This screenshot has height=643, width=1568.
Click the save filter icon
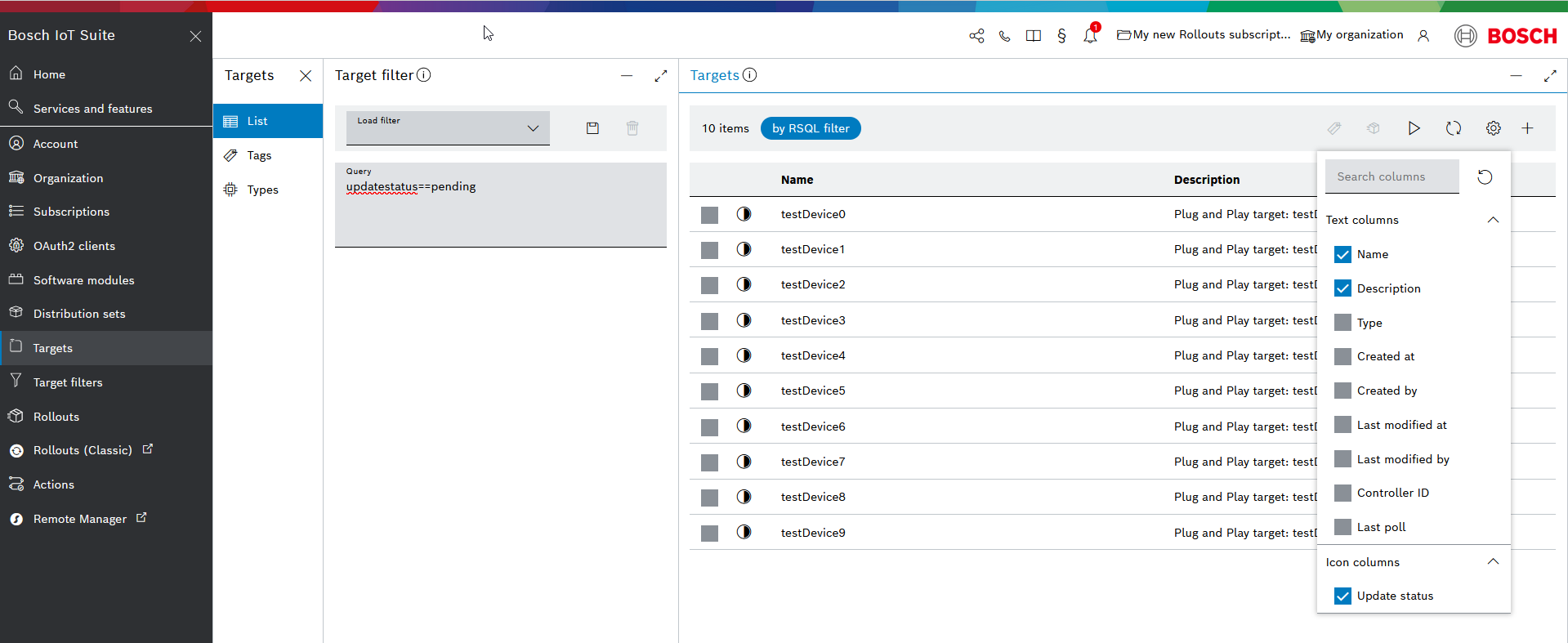tap(592, 128)
